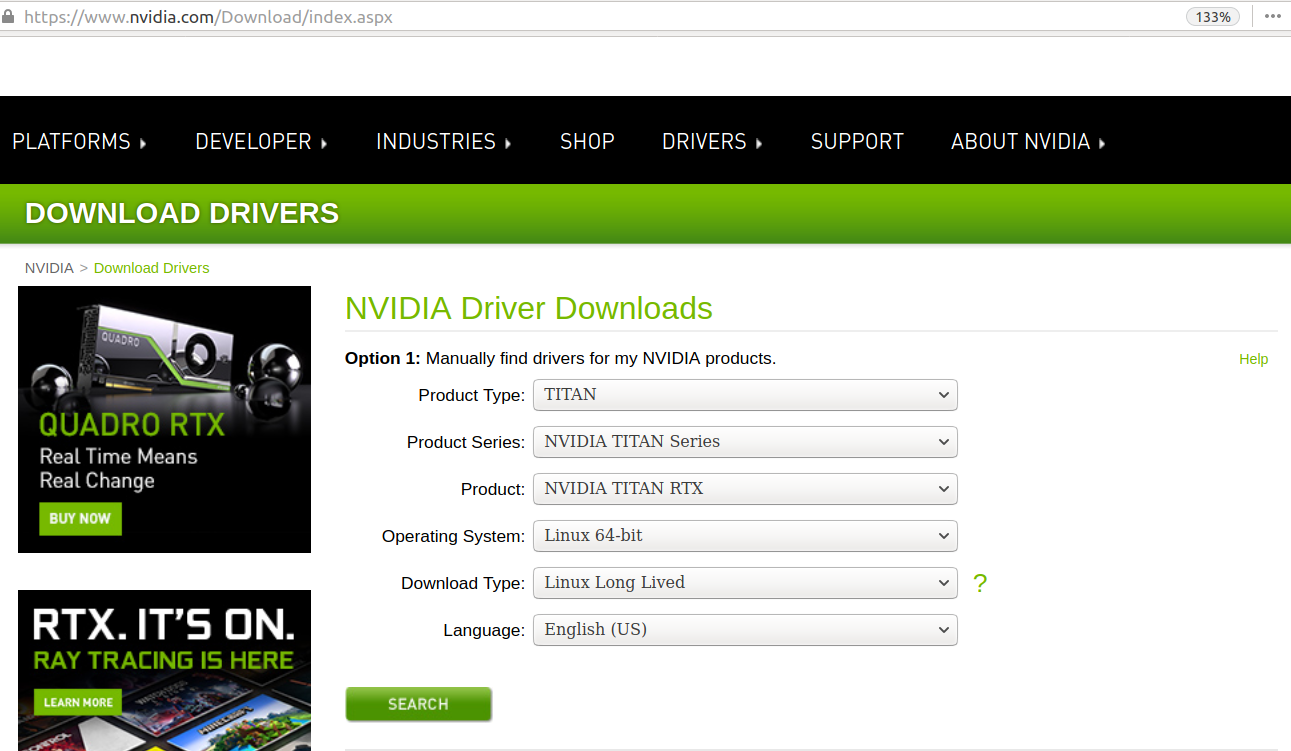
Task: Click the NVIDIA Driver Downloads heading
Action: (x=529, y=308)
